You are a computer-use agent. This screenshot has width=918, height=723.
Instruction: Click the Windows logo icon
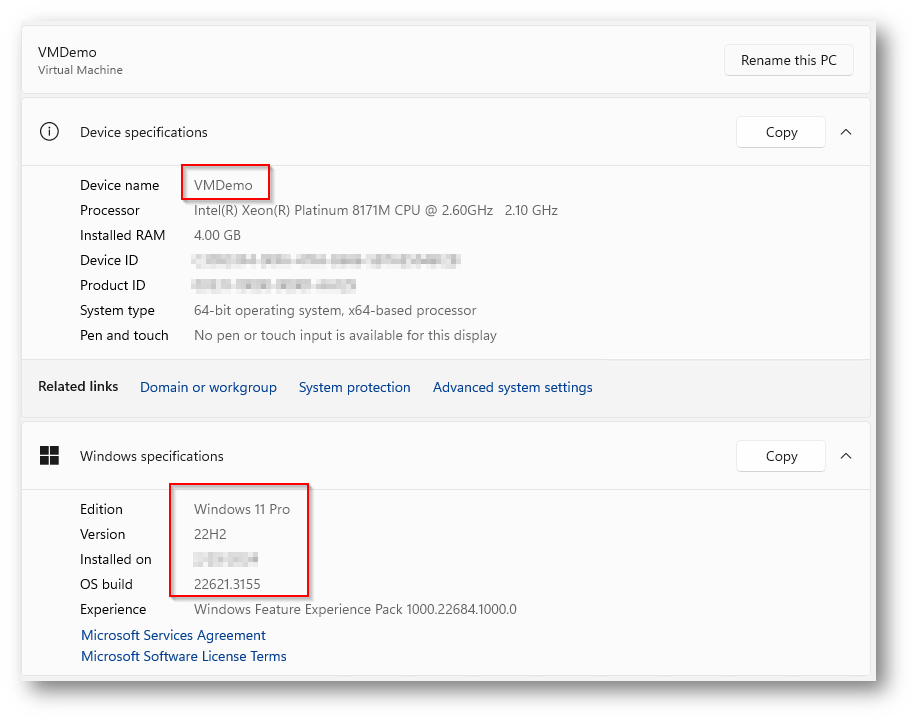tap(49, 456)
